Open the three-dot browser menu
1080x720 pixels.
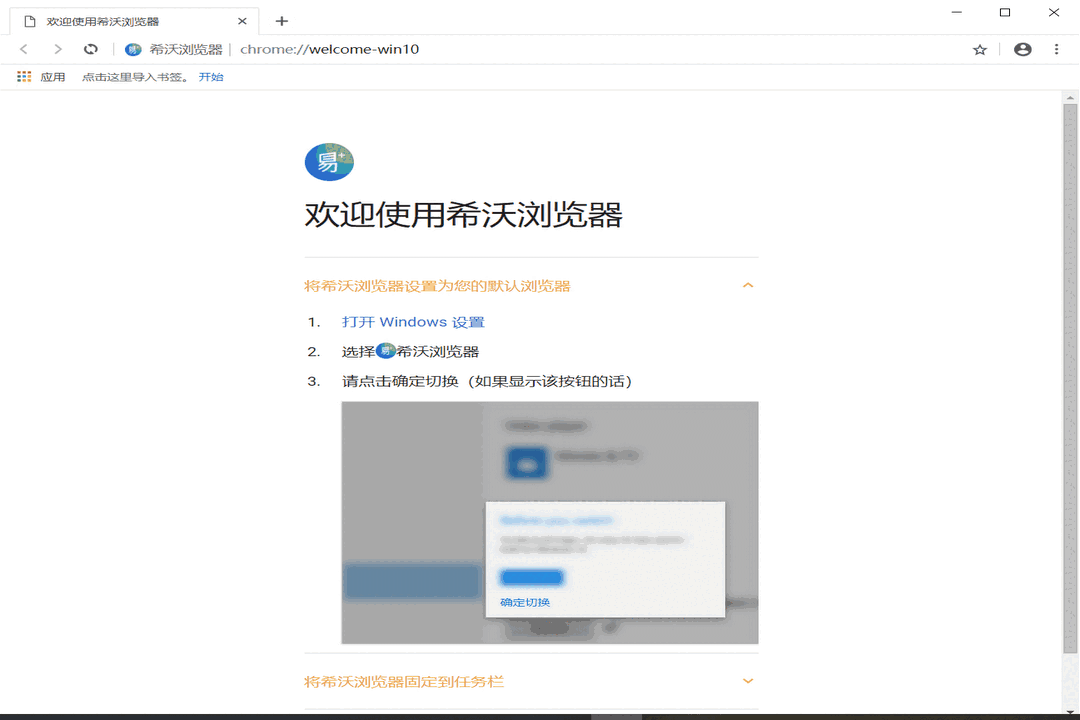pyautogui.click(x=1056, y=48)
